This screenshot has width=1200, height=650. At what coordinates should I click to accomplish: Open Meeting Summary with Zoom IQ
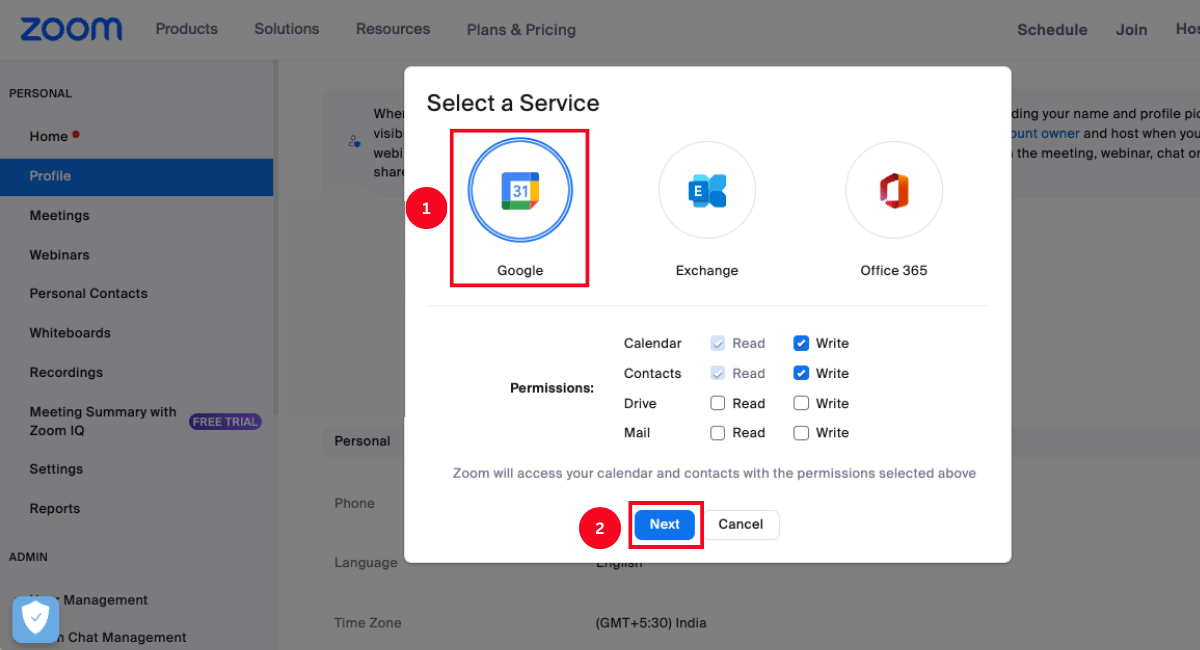click(x=103, y=421)
